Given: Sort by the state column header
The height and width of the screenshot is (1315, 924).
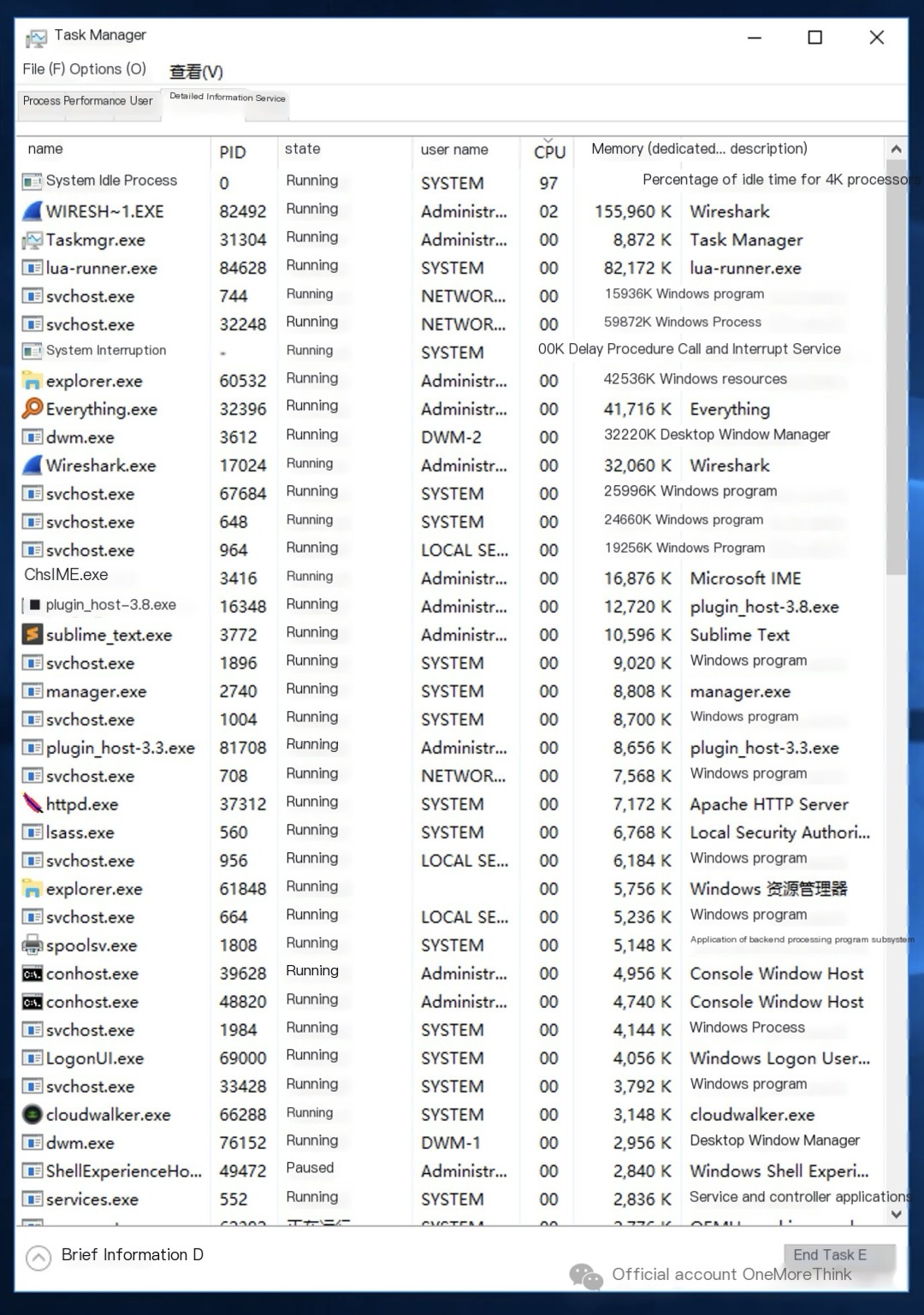Looking at the screenshot, I should click(x=302, y=149).
